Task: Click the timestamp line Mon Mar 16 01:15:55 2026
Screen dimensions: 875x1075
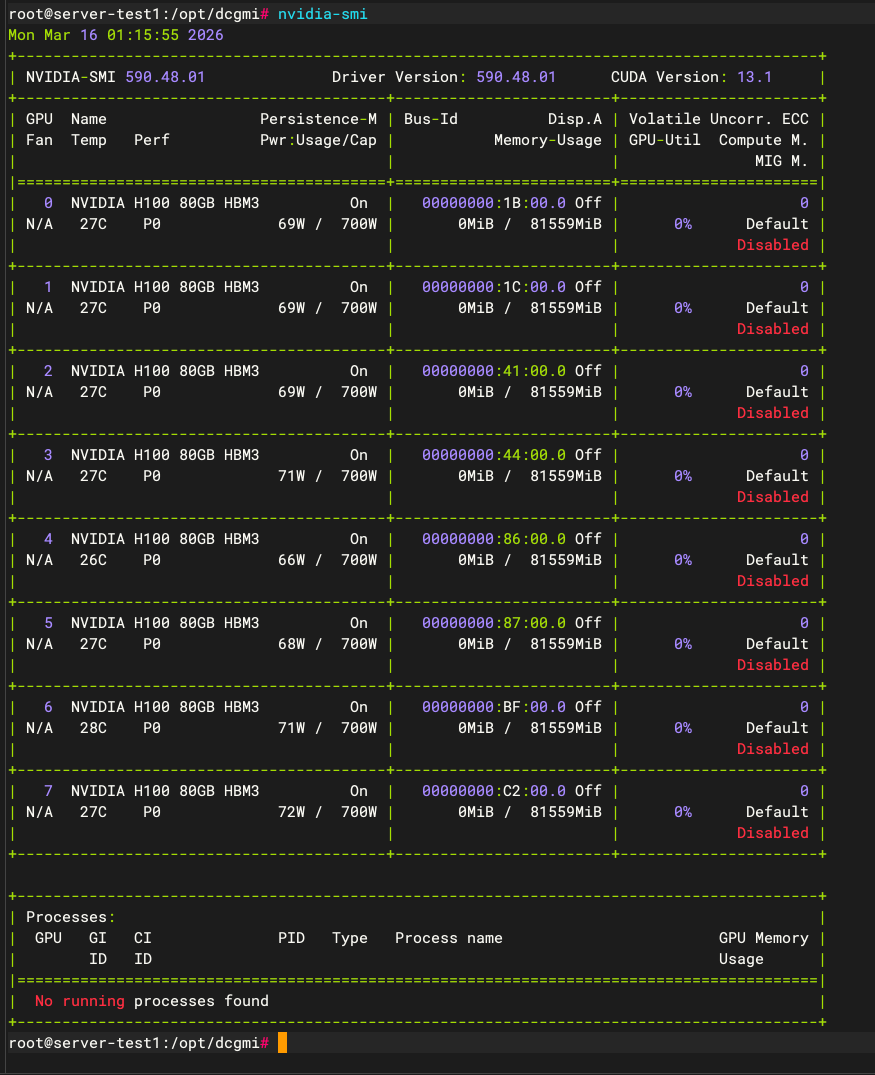Action: (116, 35)
